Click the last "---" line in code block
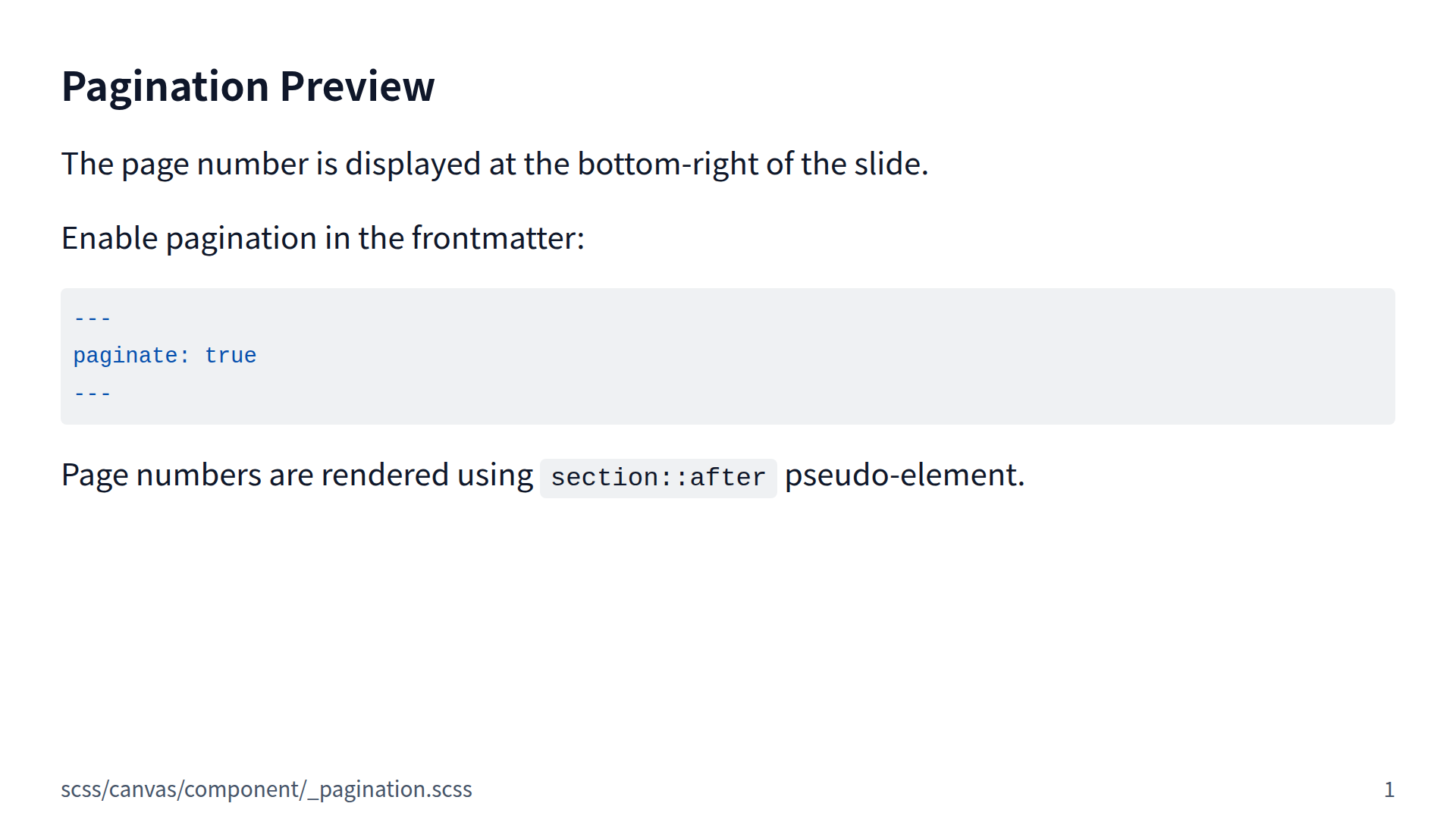 point(93,394)
